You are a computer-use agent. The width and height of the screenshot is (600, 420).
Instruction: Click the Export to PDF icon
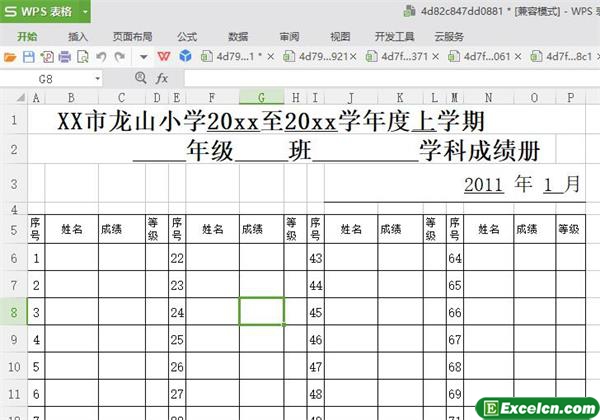pos(47,57)
